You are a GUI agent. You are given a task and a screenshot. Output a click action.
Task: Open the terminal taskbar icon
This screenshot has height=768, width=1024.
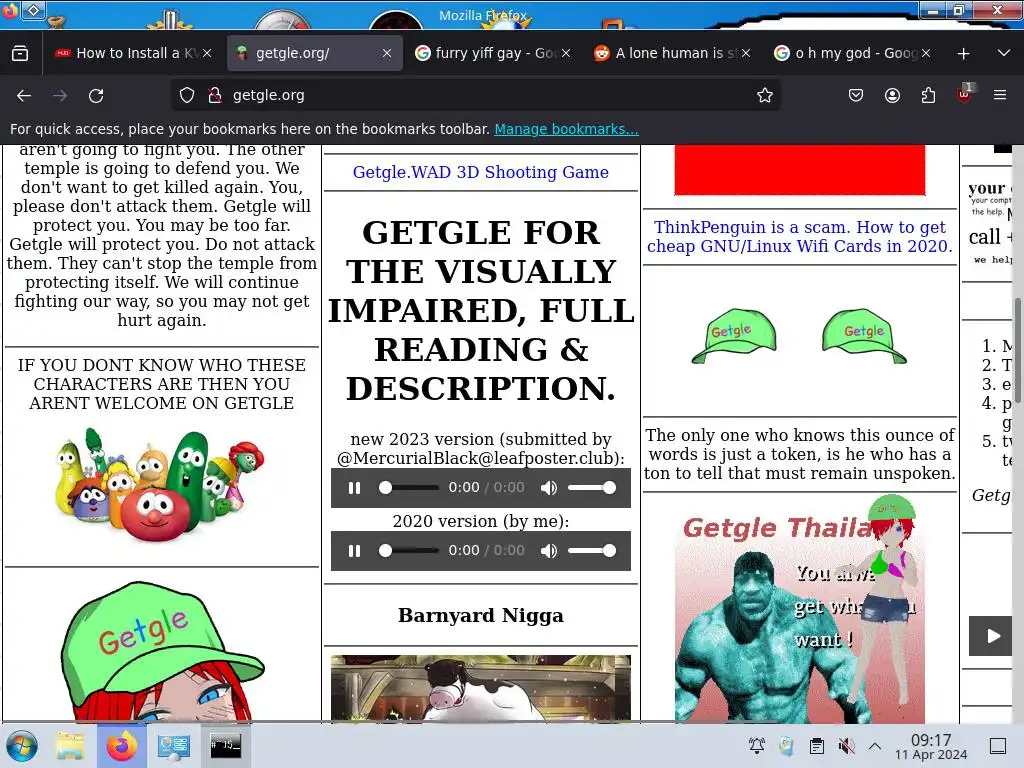point(225,745)
